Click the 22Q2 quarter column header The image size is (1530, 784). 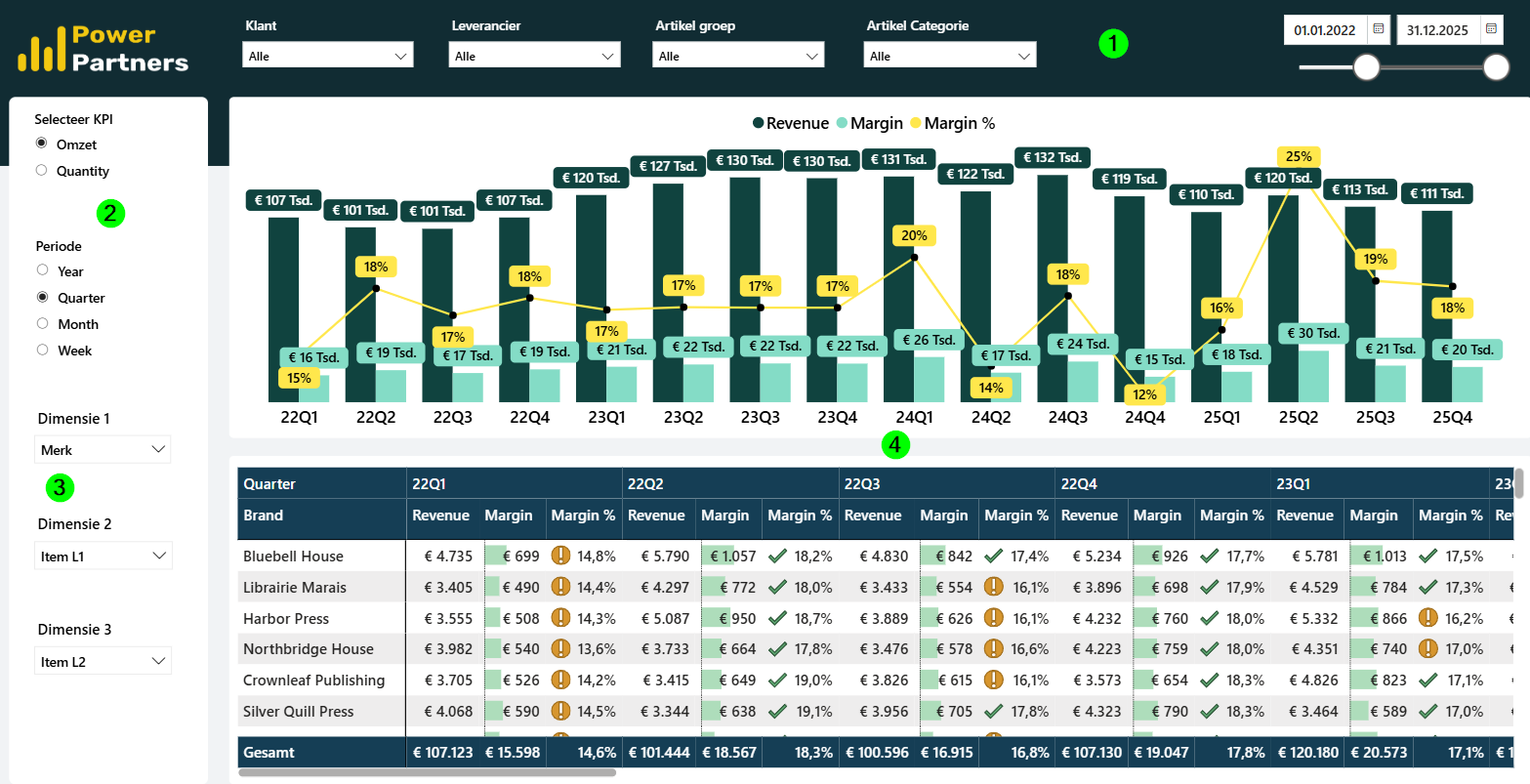coord(646,483)
